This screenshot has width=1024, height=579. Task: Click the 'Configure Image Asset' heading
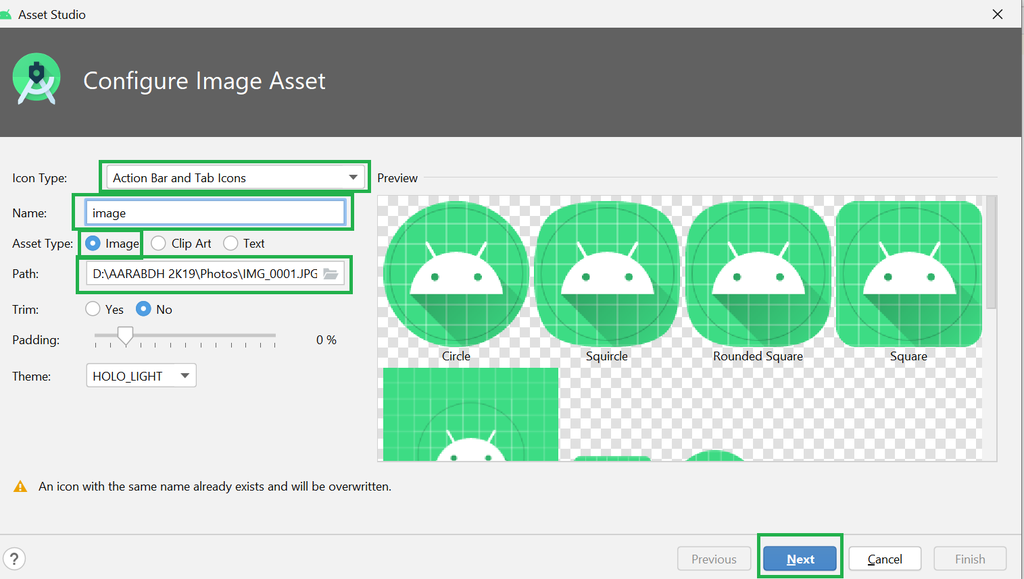coord(204,81)
